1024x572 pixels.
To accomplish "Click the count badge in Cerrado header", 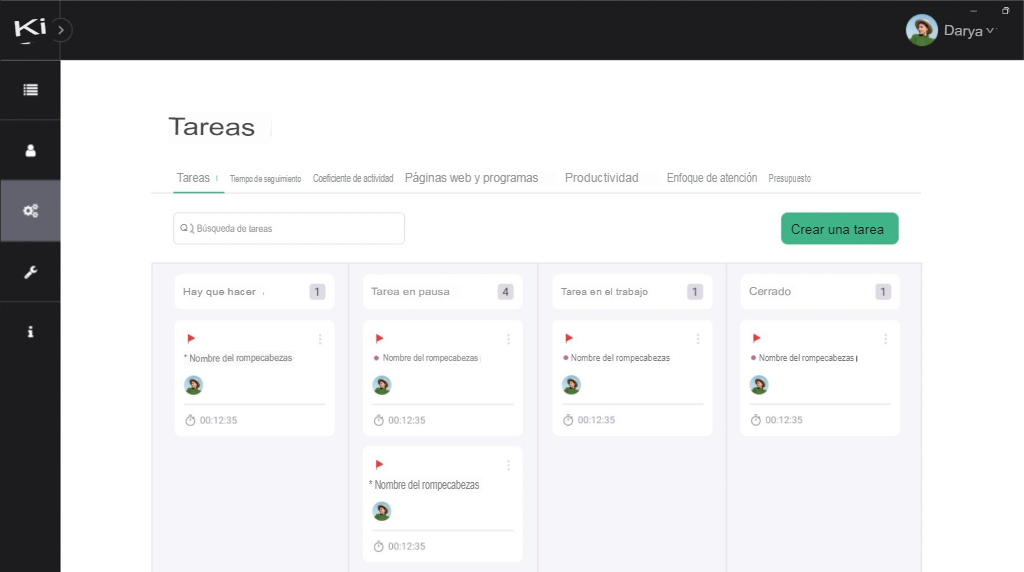I will coord(883,292).
